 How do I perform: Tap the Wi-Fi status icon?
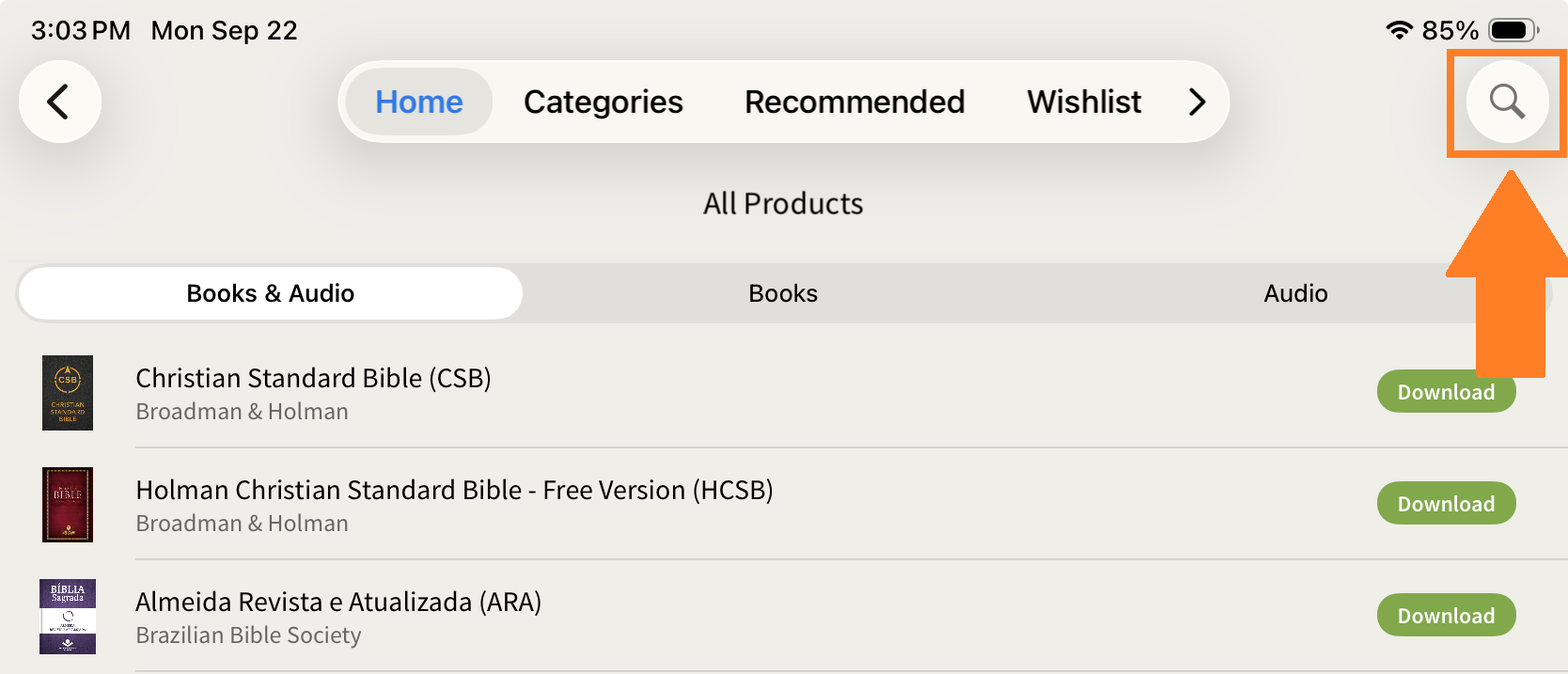1399,30
